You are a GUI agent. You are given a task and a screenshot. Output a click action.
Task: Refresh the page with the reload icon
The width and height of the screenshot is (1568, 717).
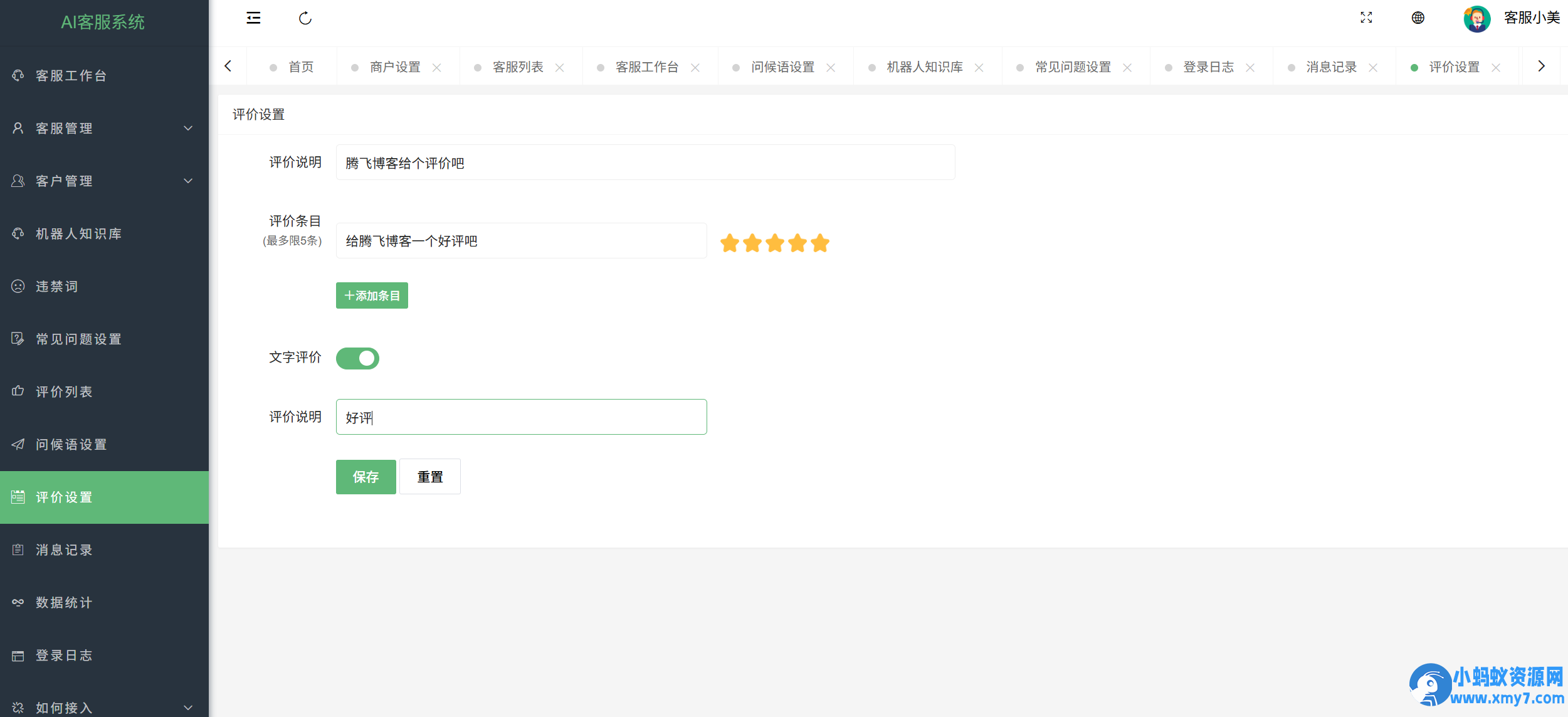(305, 18)
